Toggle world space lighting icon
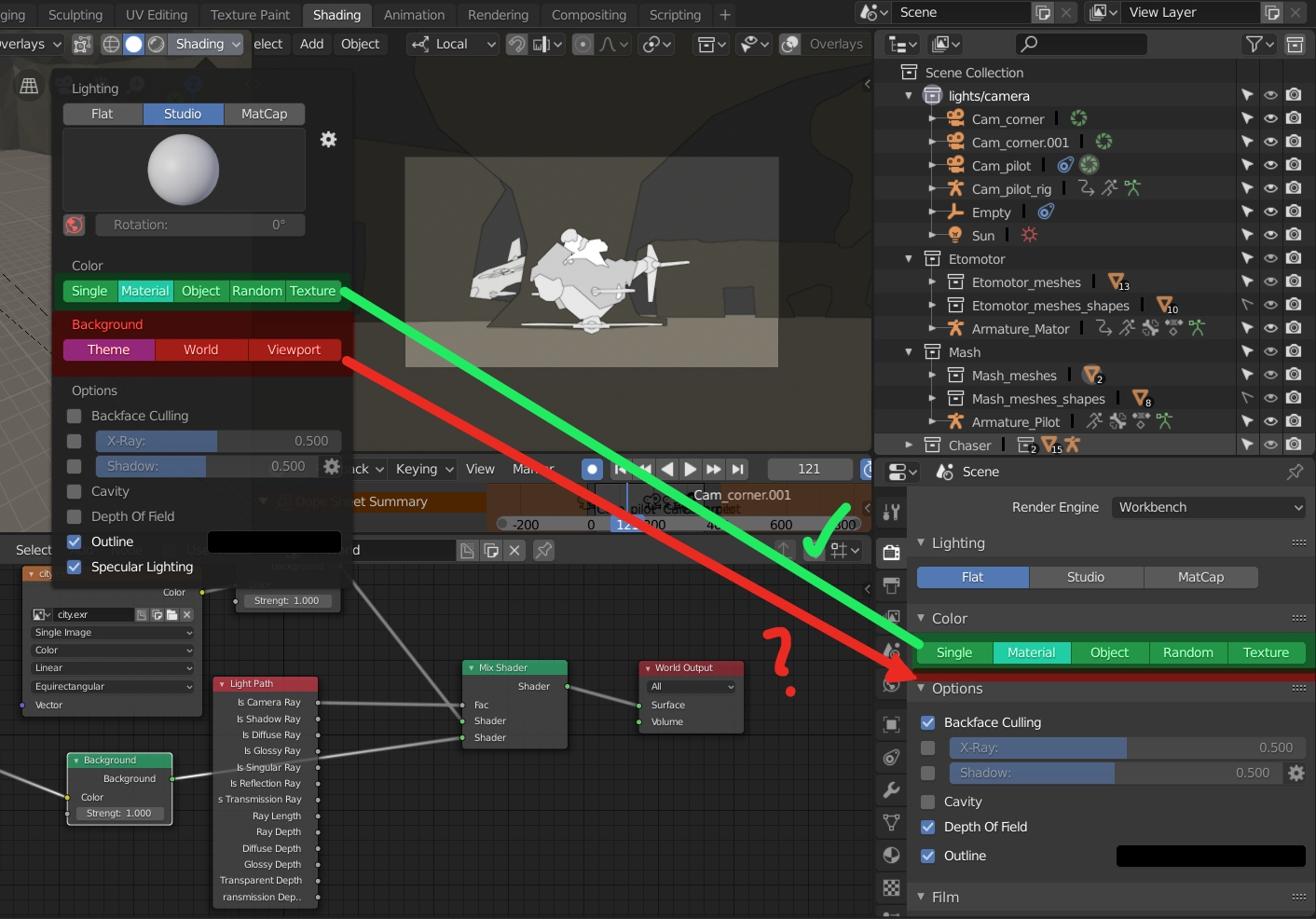This screenshot has height=919, width=1316. click(75, 225)
